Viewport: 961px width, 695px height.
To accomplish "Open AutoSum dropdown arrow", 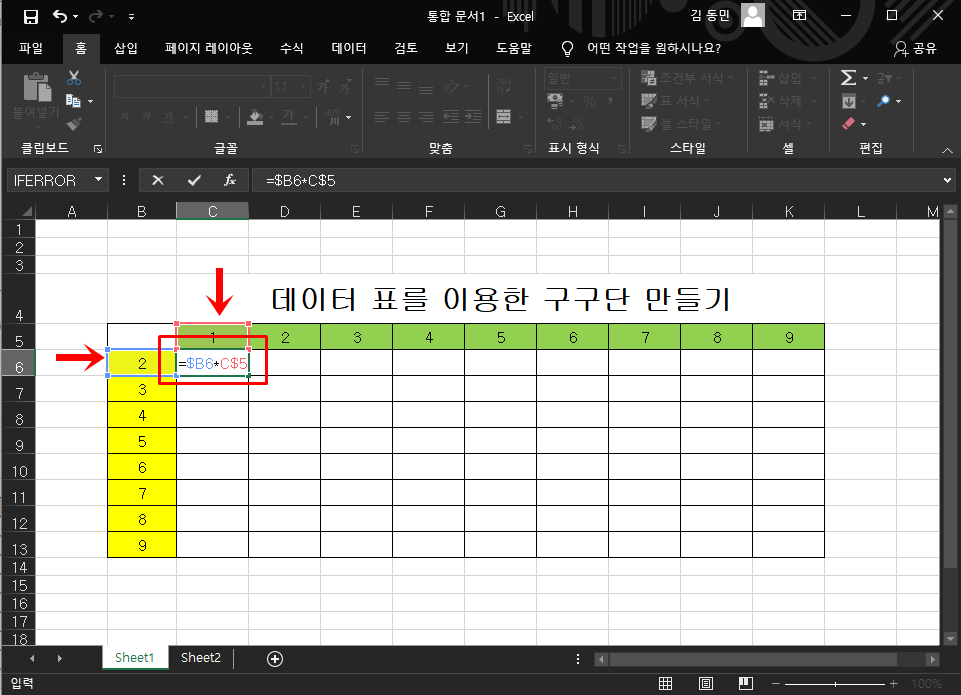I will pyautogui.click(x=865, y=78).
